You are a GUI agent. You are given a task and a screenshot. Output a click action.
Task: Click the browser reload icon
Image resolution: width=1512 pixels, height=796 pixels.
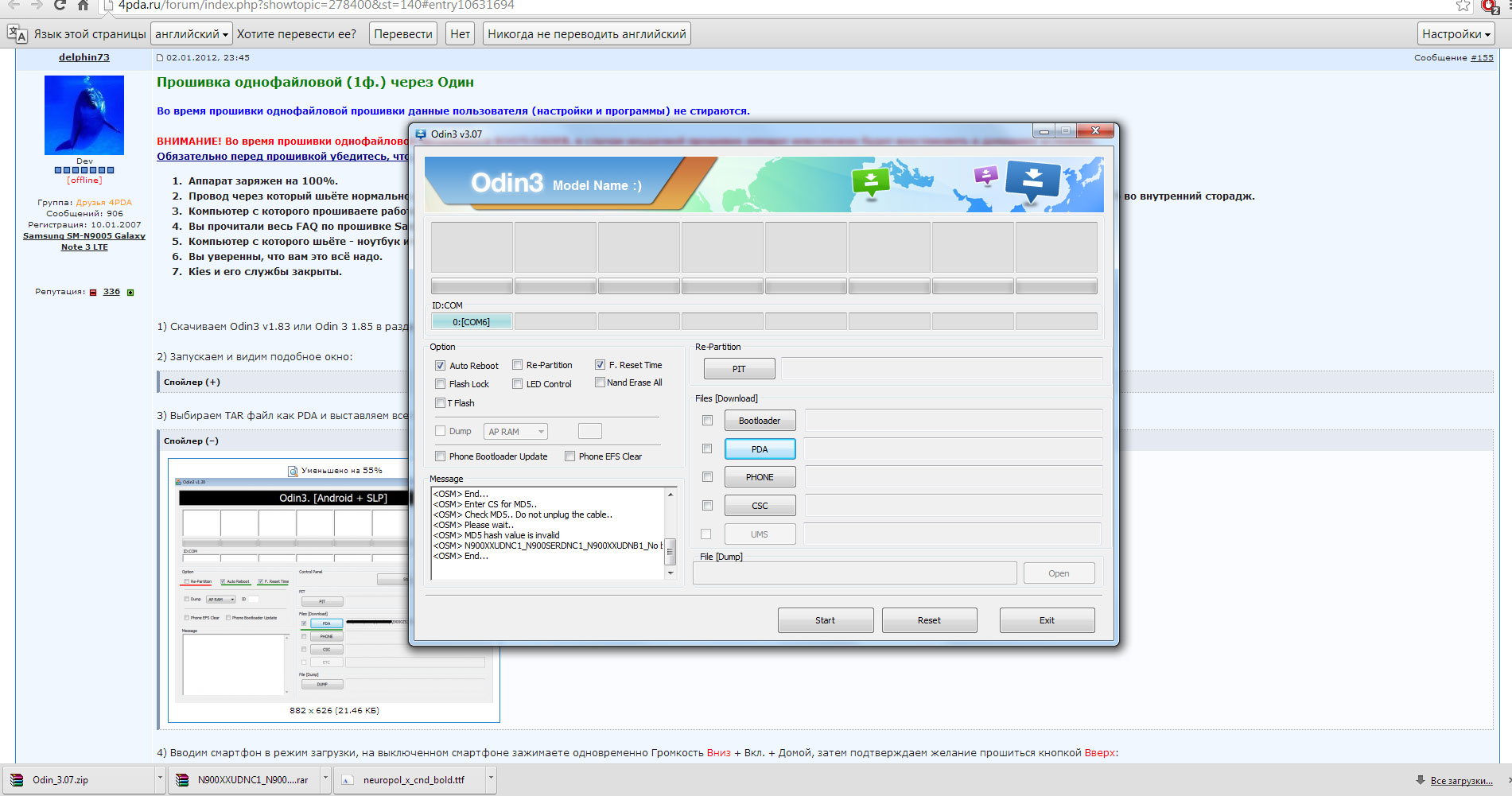pyautogui.click(x=60, y=6)
